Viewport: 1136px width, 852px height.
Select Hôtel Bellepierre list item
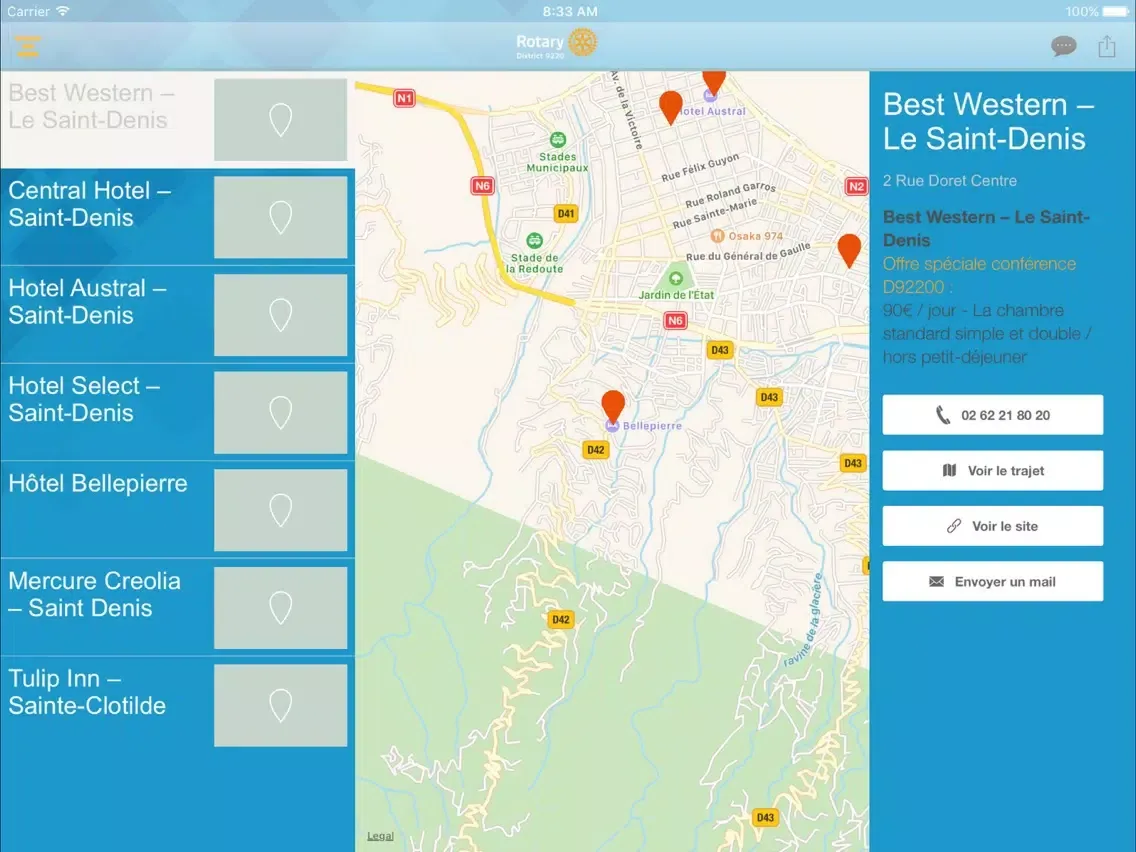click(178, 510)
